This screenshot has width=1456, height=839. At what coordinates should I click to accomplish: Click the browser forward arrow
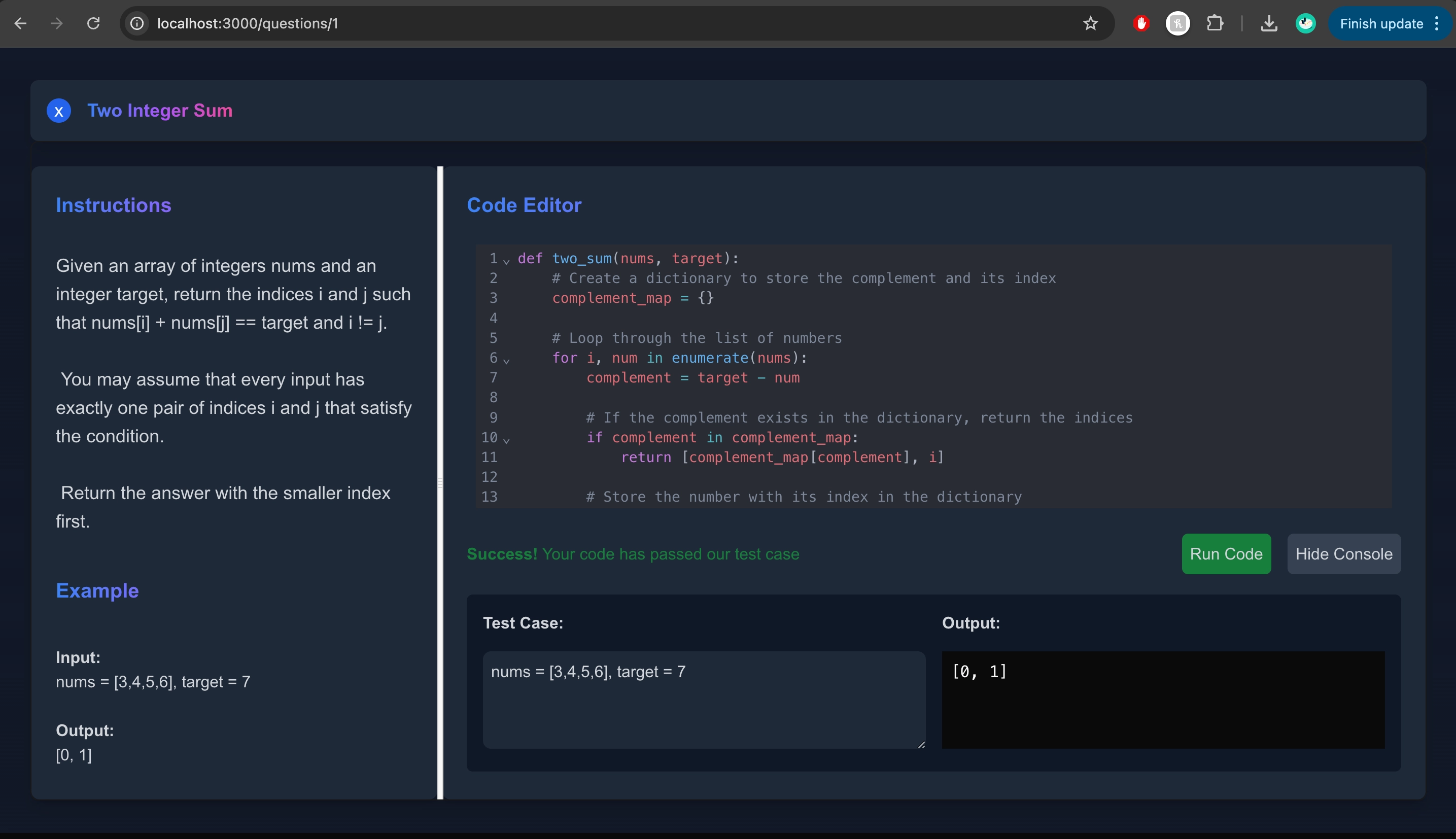[x=56, y=24]
